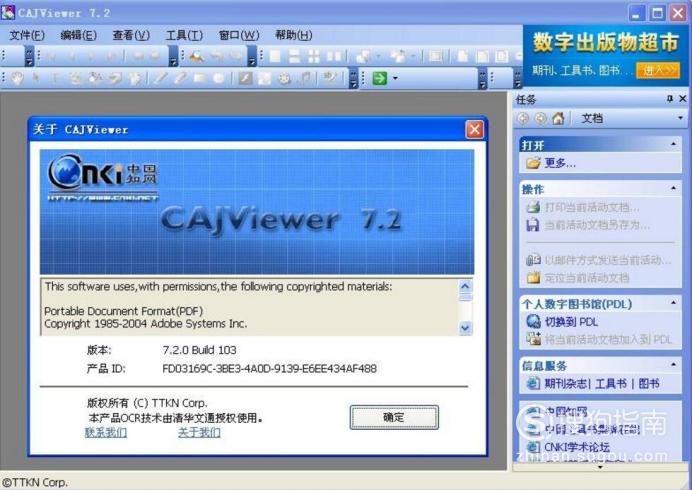Open the 文件(F) menu

(x=27, y=35)
